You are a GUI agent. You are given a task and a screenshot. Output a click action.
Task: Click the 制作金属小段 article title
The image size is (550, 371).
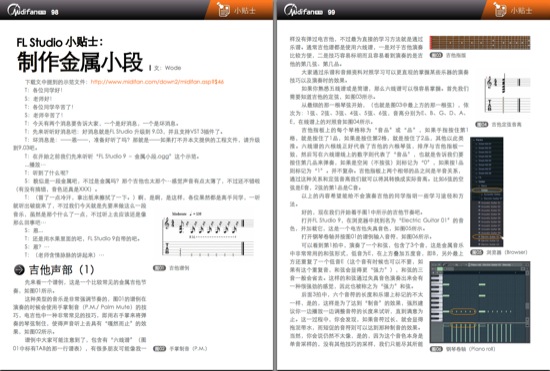pyautogui.click(x=80, y=62)
